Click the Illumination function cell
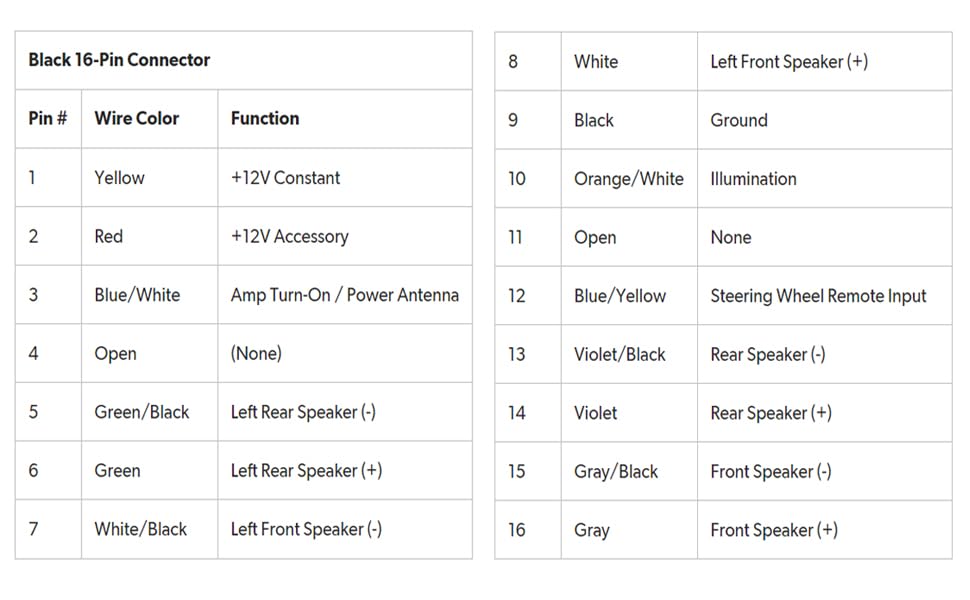This screenshot has width=970, height=600. [x=753, y=179]
